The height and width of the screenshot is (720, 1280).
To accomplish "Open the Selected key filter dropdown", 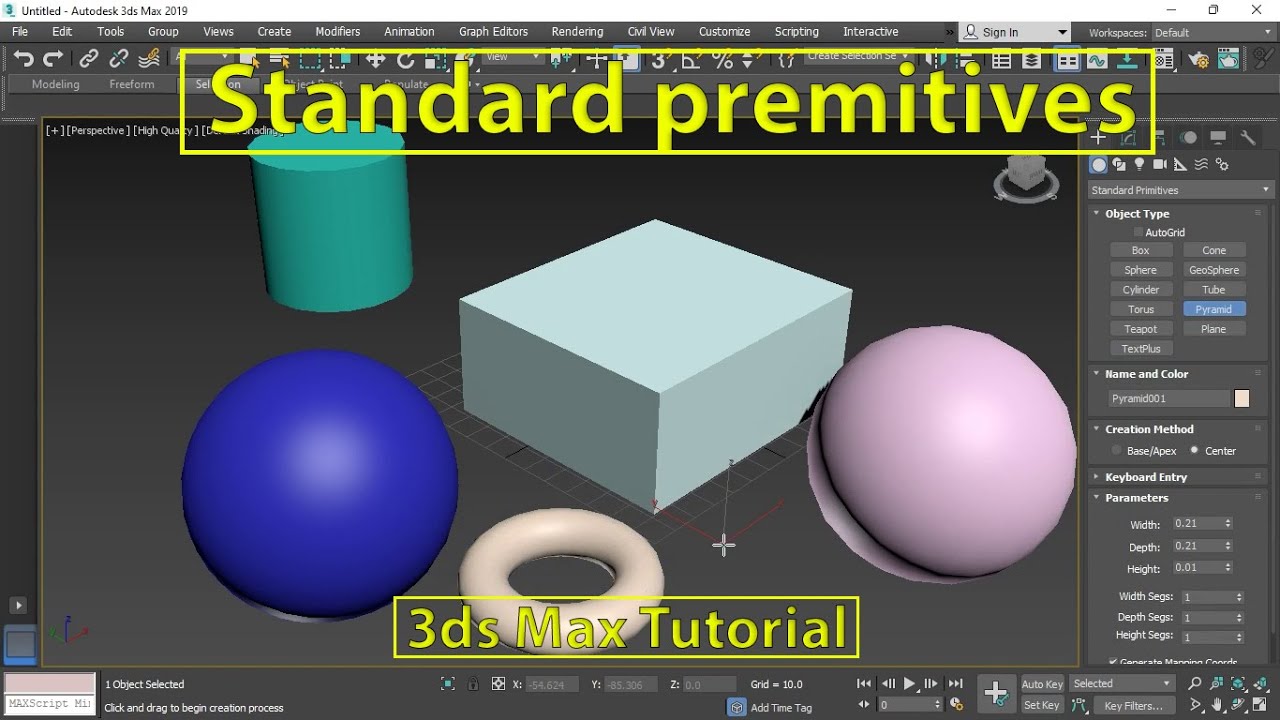I will 1122,684.
